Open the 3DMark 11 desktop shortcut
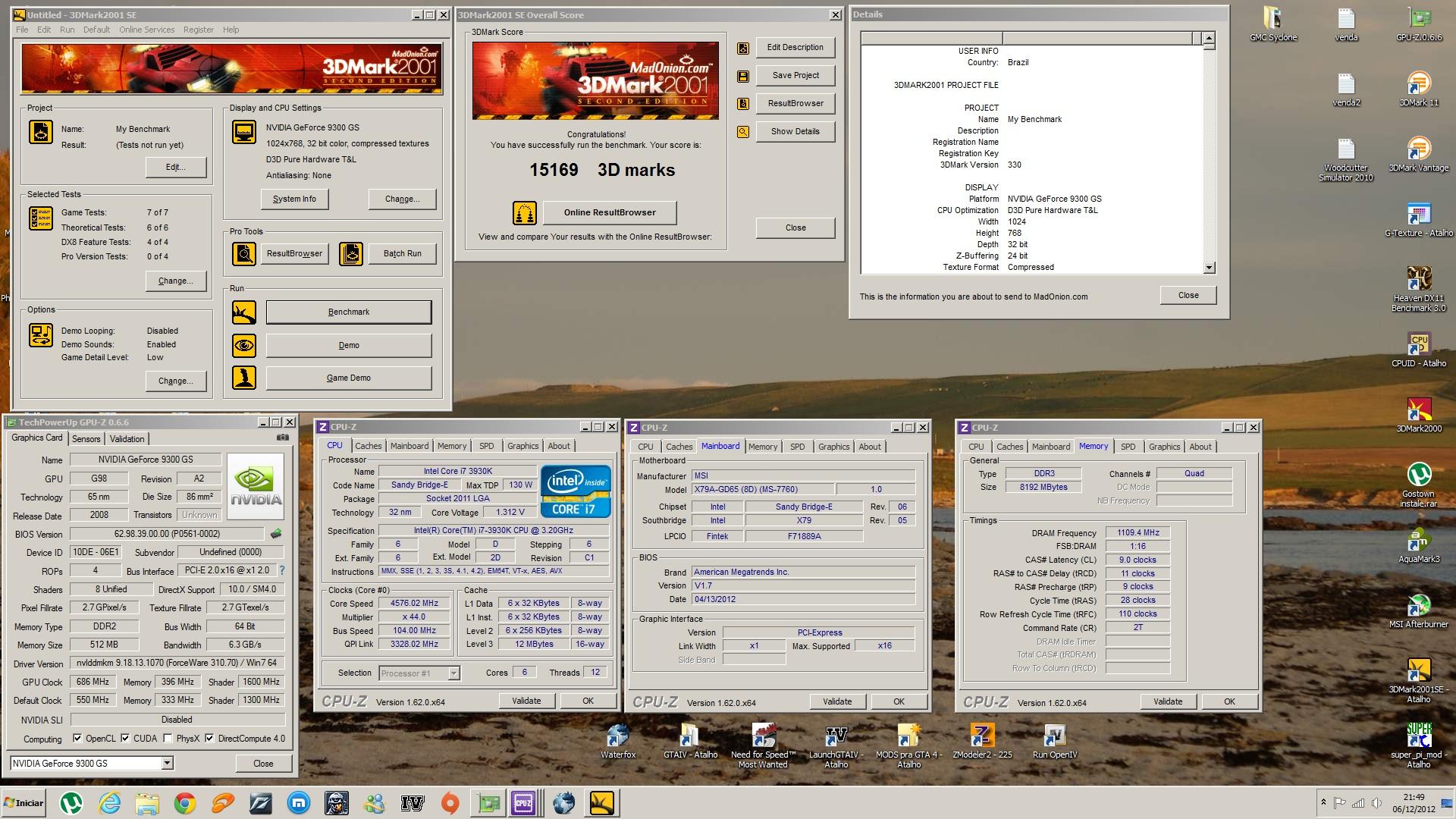Screen dimensions: 1456x819 [x=1418, y=88]
